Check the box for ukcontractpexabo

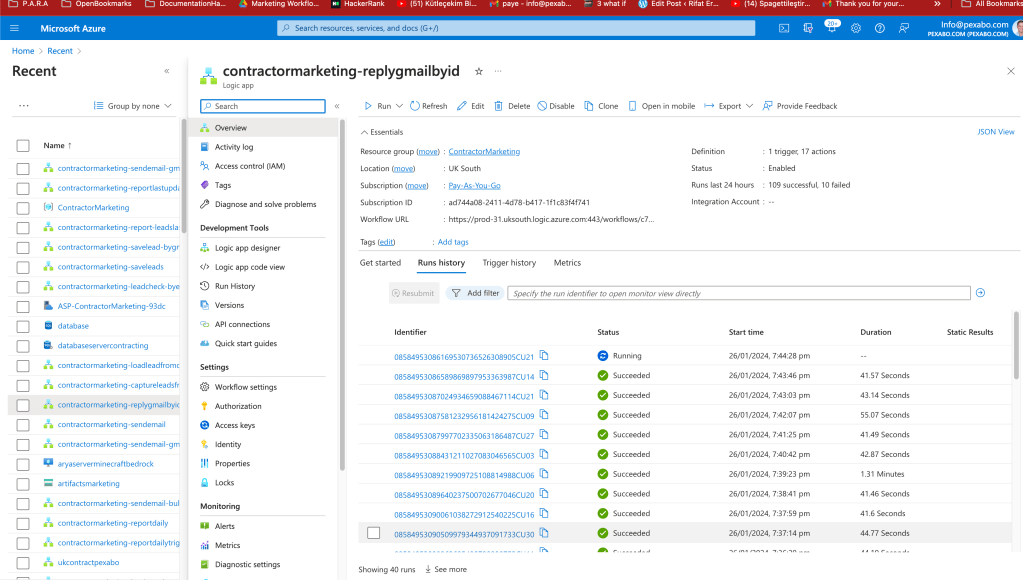[23, 562]
